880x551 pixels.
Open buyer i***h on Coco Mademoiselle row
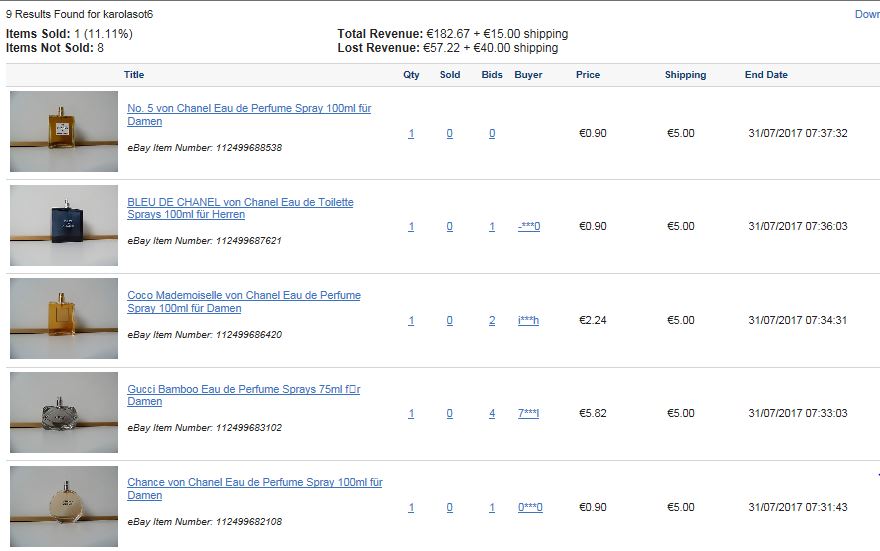point(528,320)
